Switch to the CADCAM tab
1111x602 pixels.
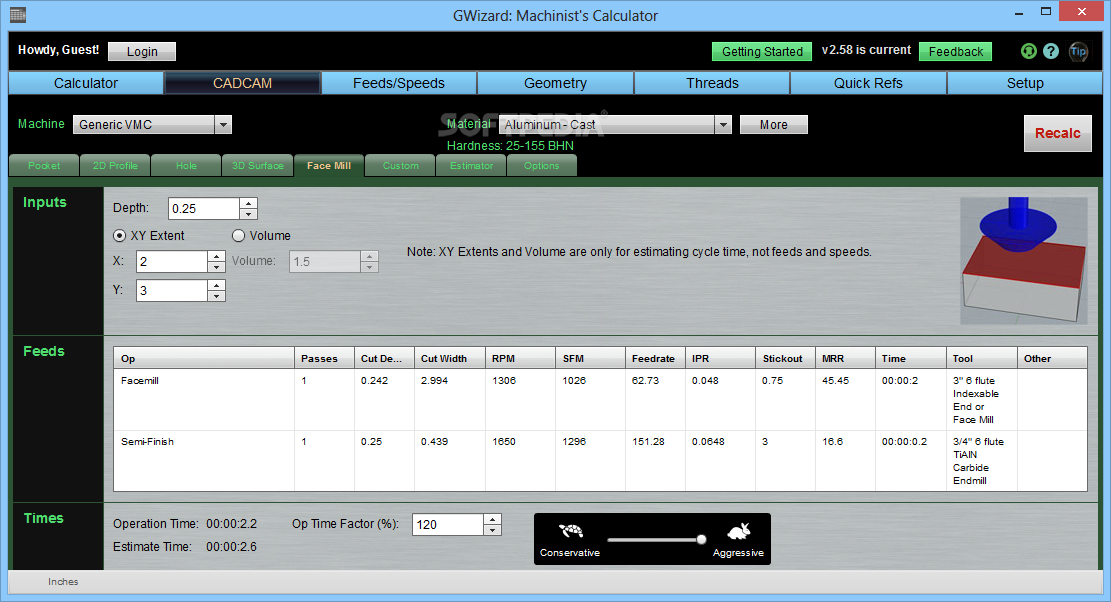click(x=242, y=83)
